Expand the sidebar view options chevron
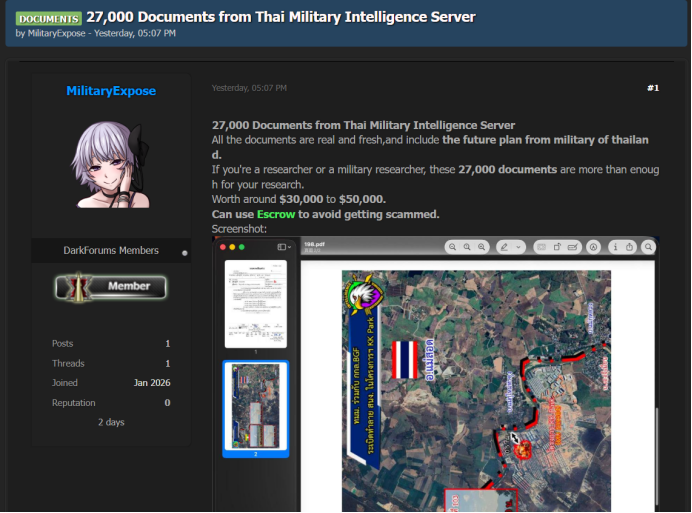692x513 pixels. [290, 247]
